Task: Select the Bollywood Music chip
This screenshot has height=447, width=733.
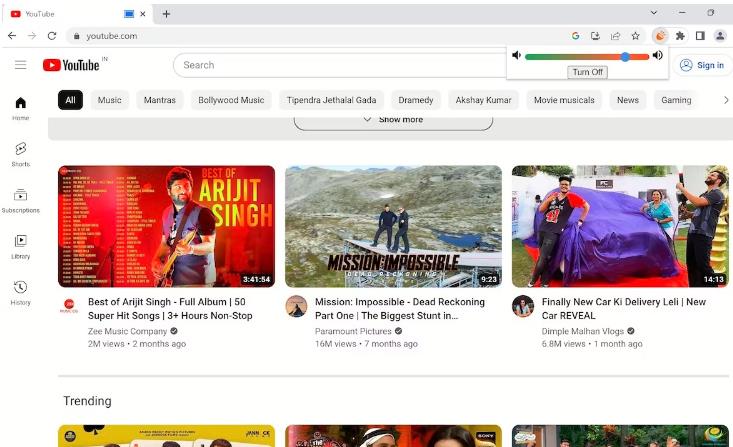Action: 231,100
